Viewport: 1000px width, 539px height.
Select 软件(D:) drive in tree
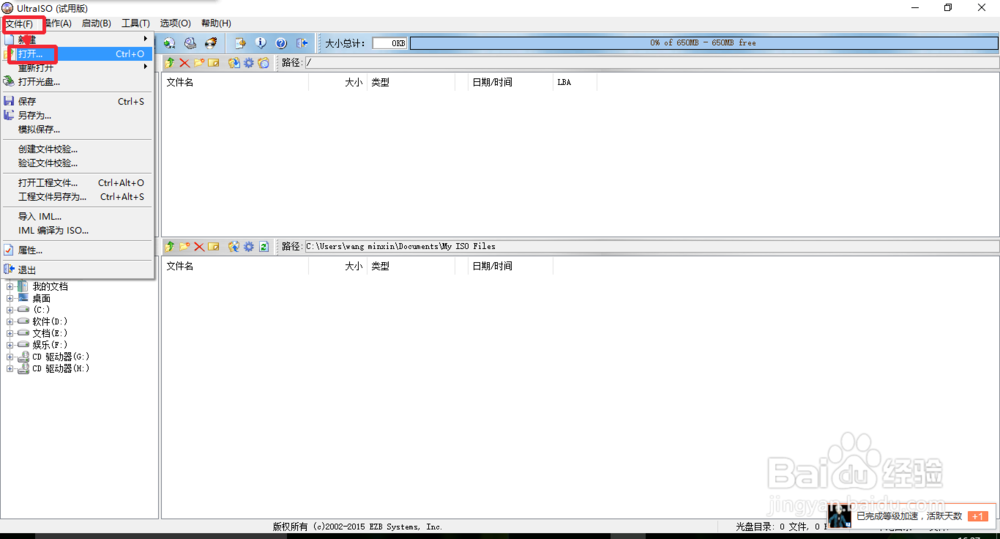(x=50, y=321)
